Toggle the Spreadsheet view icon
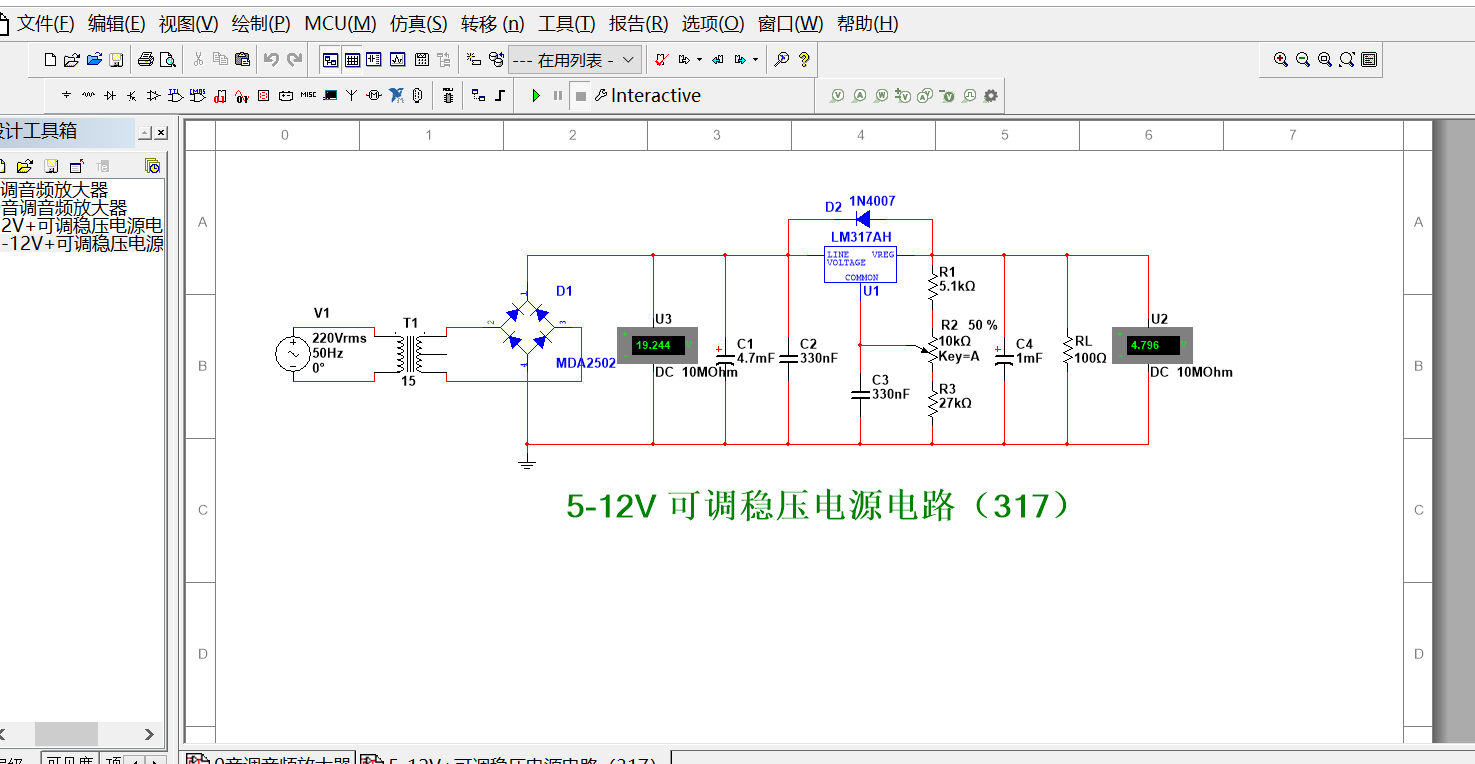This screenshot has height=764, width=1475. coord(352,60)
